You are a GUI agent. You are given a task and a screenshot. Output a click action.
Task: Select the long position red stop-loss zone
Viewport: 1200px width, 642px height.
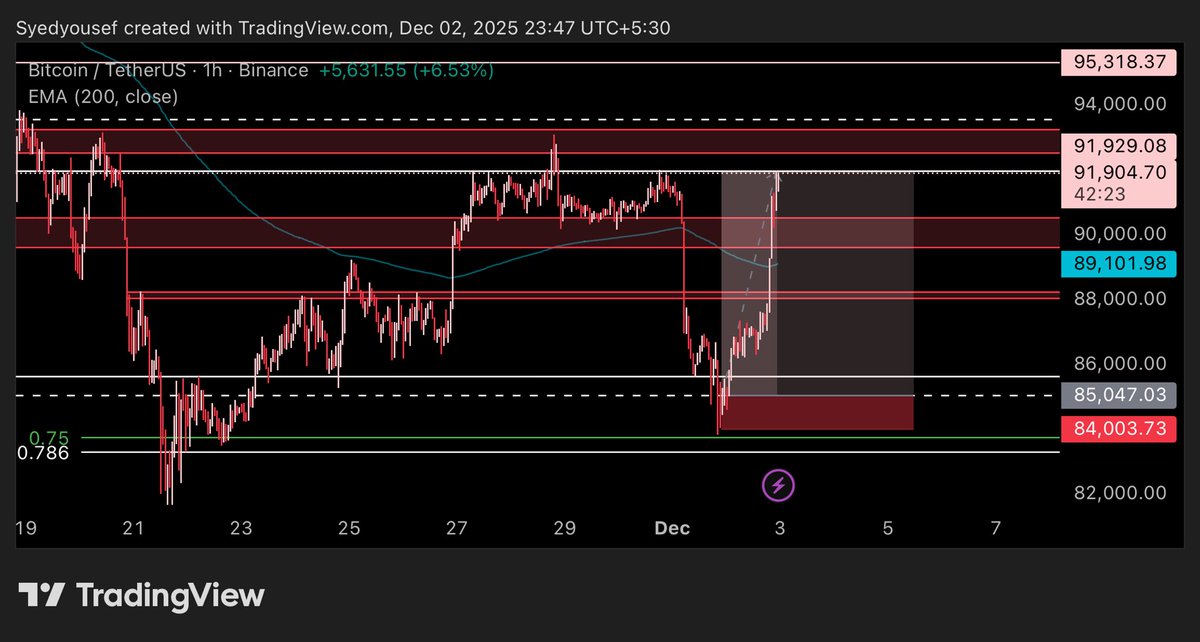[x=817, y=413]
